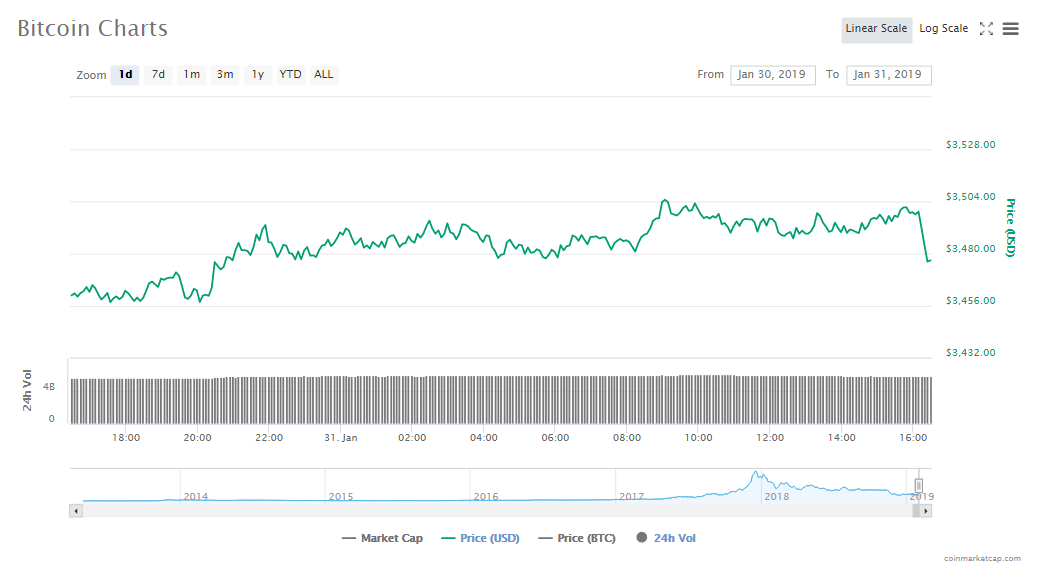This screenshot has height=577, width=1039.
Task: Toggle the 24h Vol legend dot
Action: click(641, 538)
